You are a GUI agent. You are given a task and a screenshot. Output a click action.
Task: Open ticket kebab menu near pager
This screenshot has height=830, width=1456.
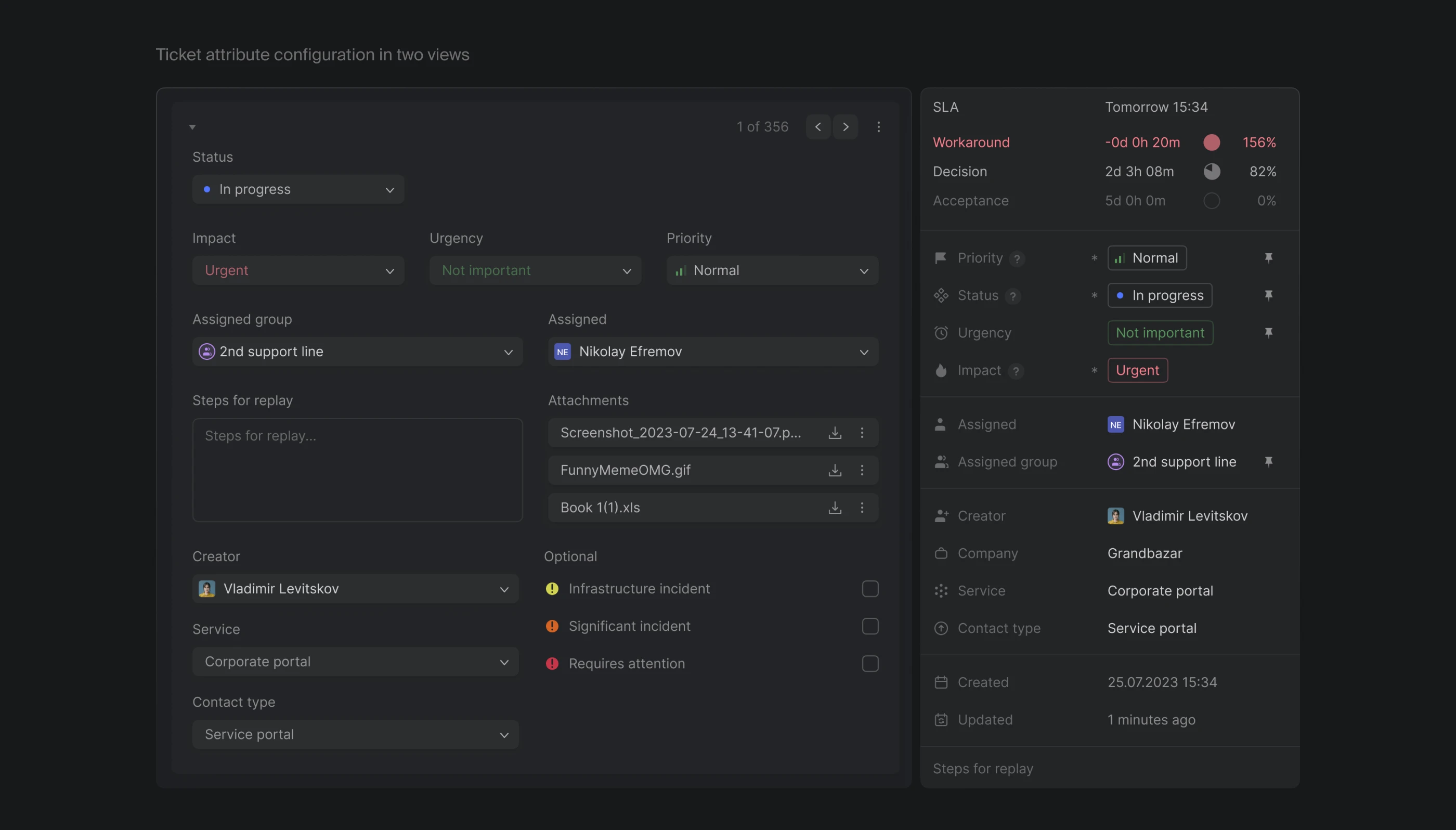coord(878,126)
